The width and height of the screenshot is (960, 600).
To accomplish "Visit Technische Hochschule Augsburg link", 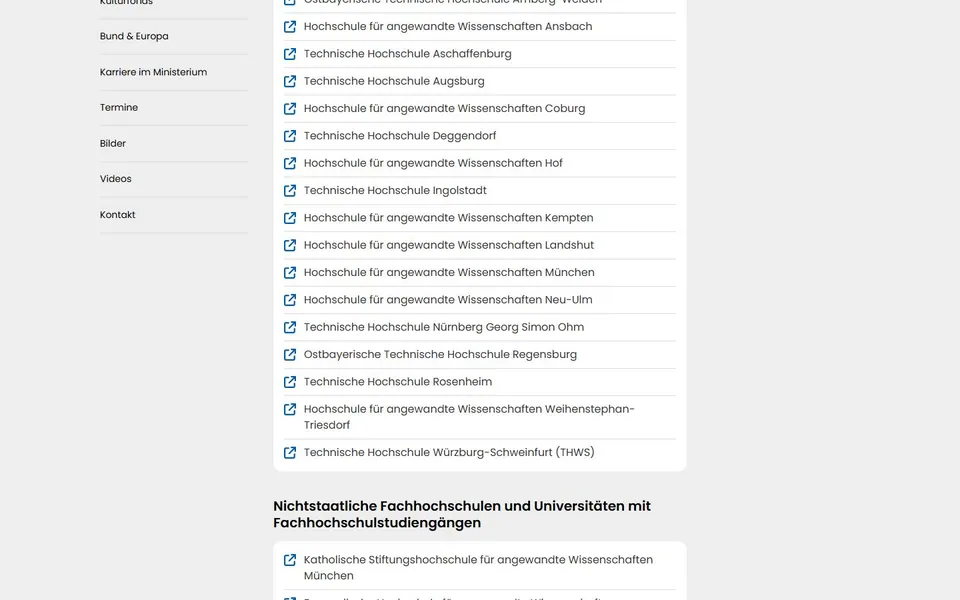I will pos(394,81).
